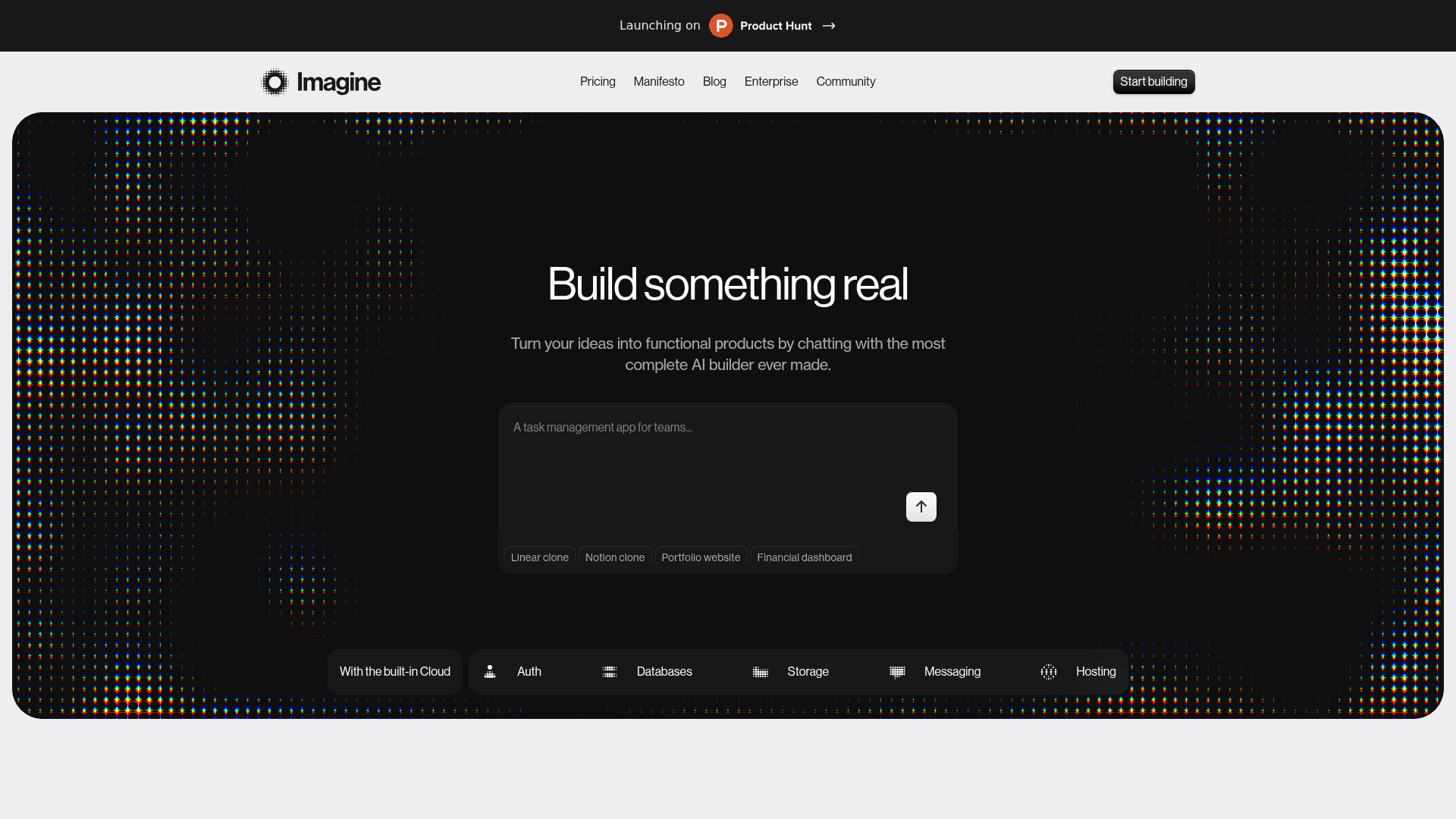Select the Linear clone suggestion chip
The height and width of the screenshot is (819, 1456).
click(x=539, y=557)
